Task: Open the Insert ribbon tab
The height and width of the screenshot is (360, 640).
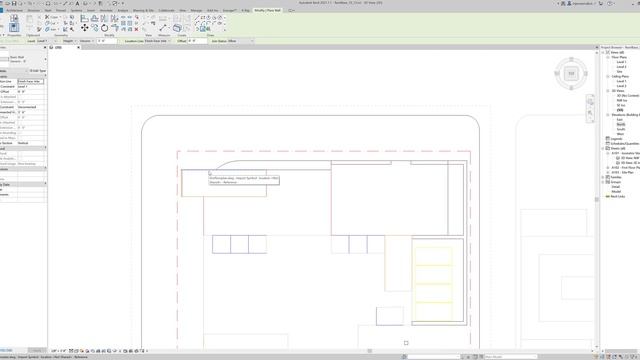Action: pos(91,10)
